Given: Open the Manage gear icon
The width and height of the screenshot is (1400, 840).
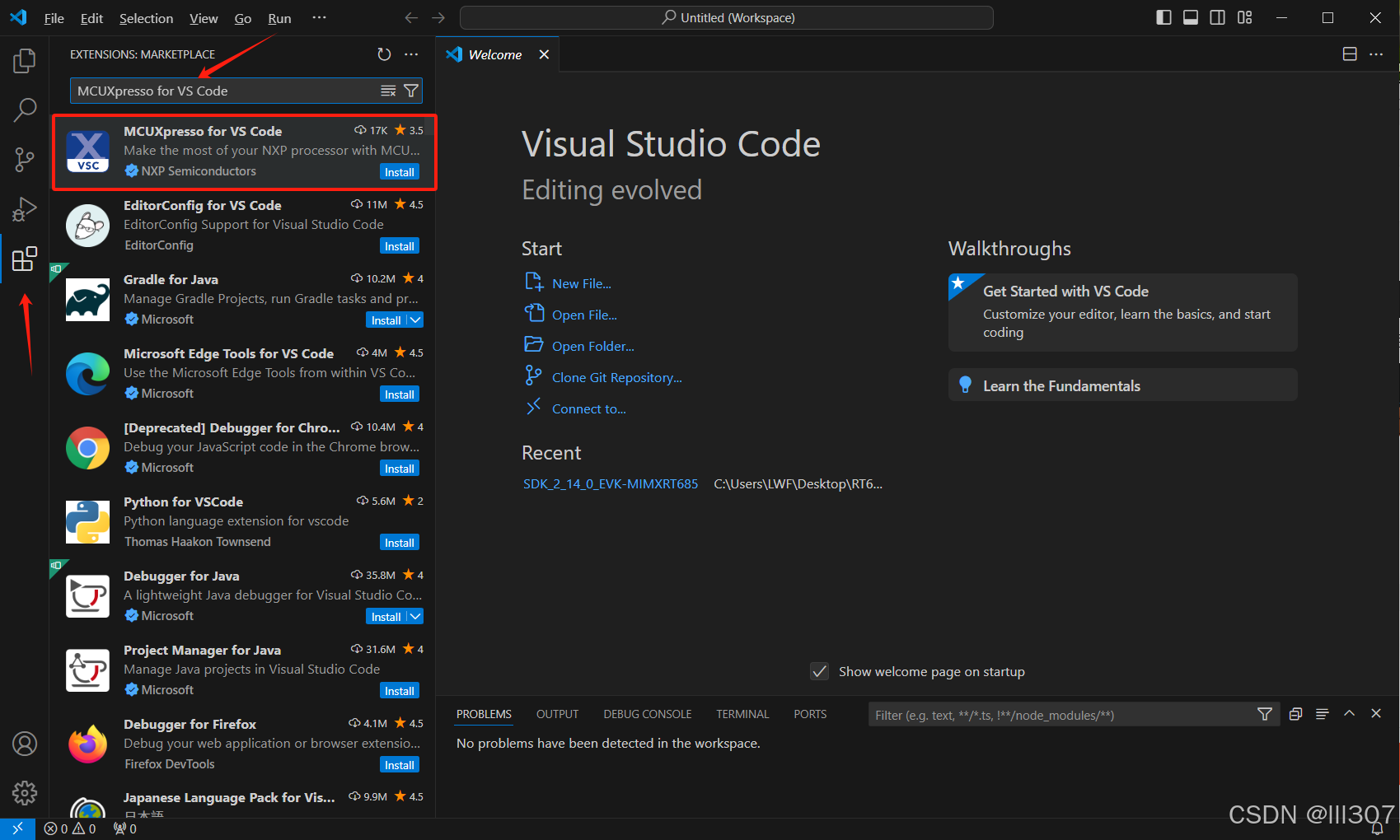Looking at the screenshot, I should (25, 792).
